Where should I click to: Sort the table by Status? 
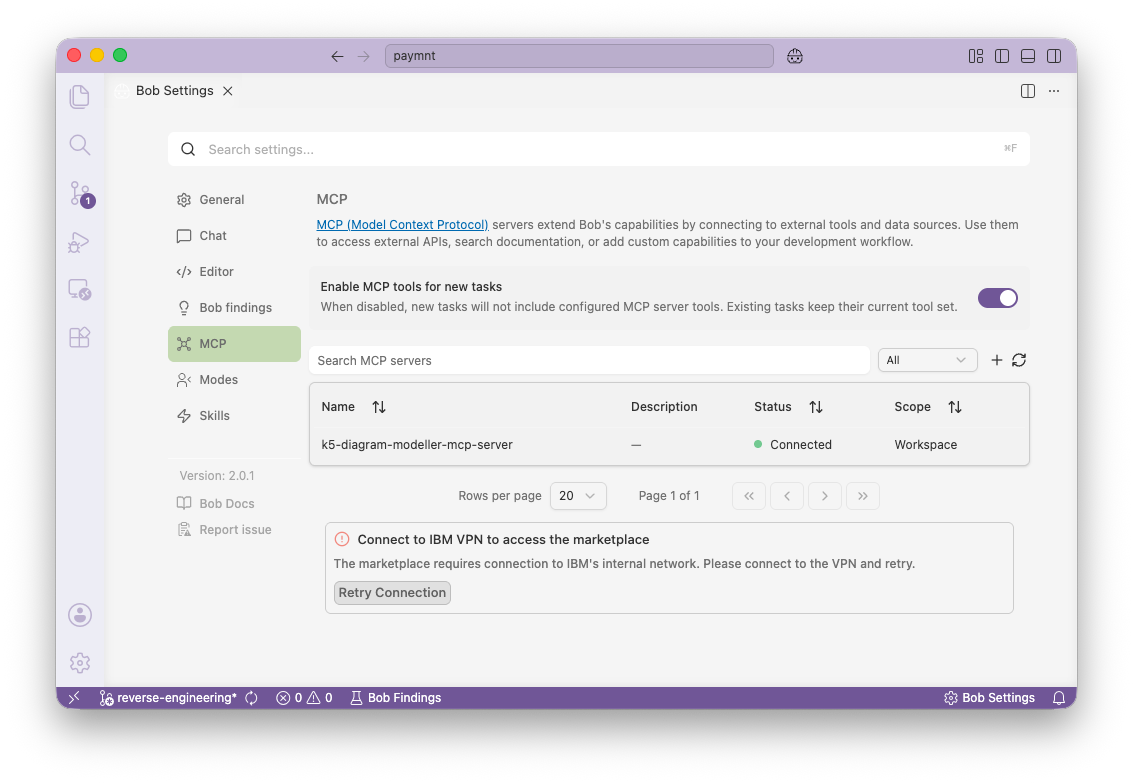tap(816, 407)
